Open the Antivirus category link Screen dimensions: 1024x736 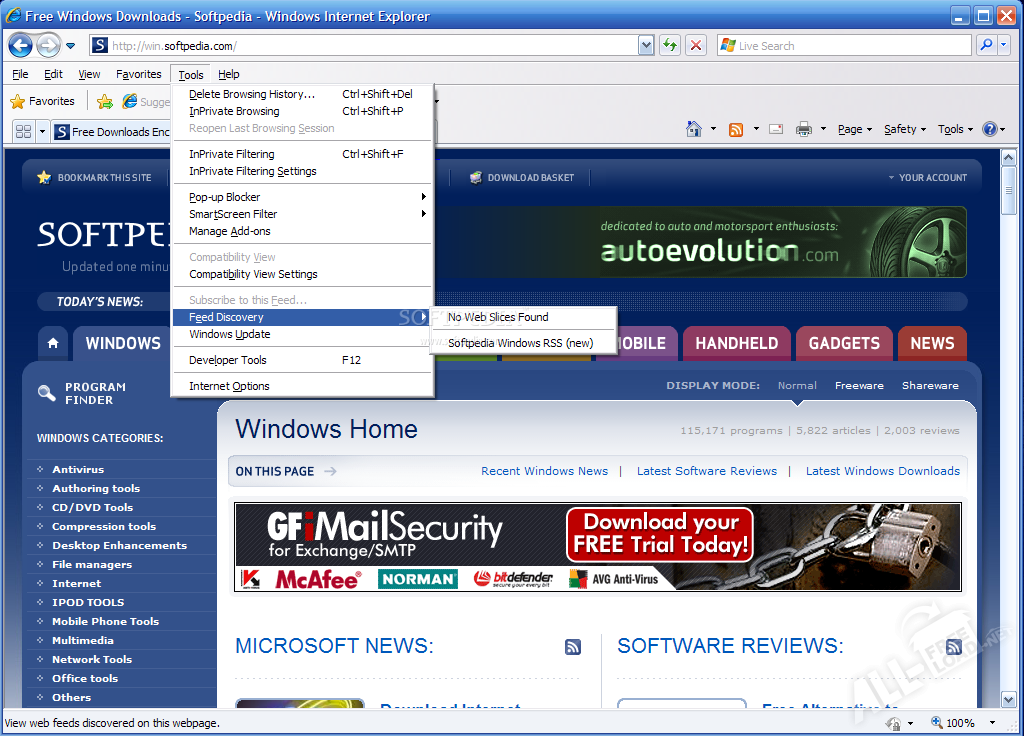78,469
